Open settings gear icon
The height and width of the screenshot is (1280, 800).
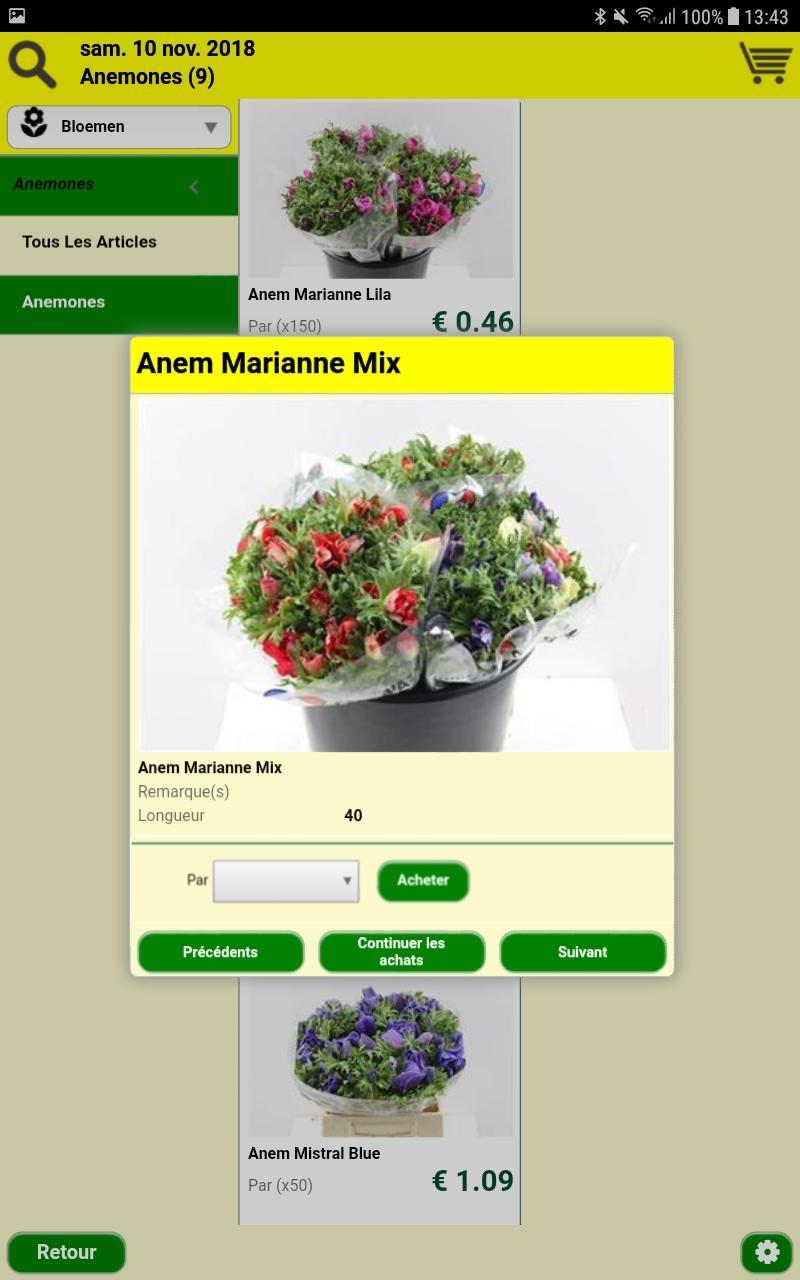[x=767, y=1252]
